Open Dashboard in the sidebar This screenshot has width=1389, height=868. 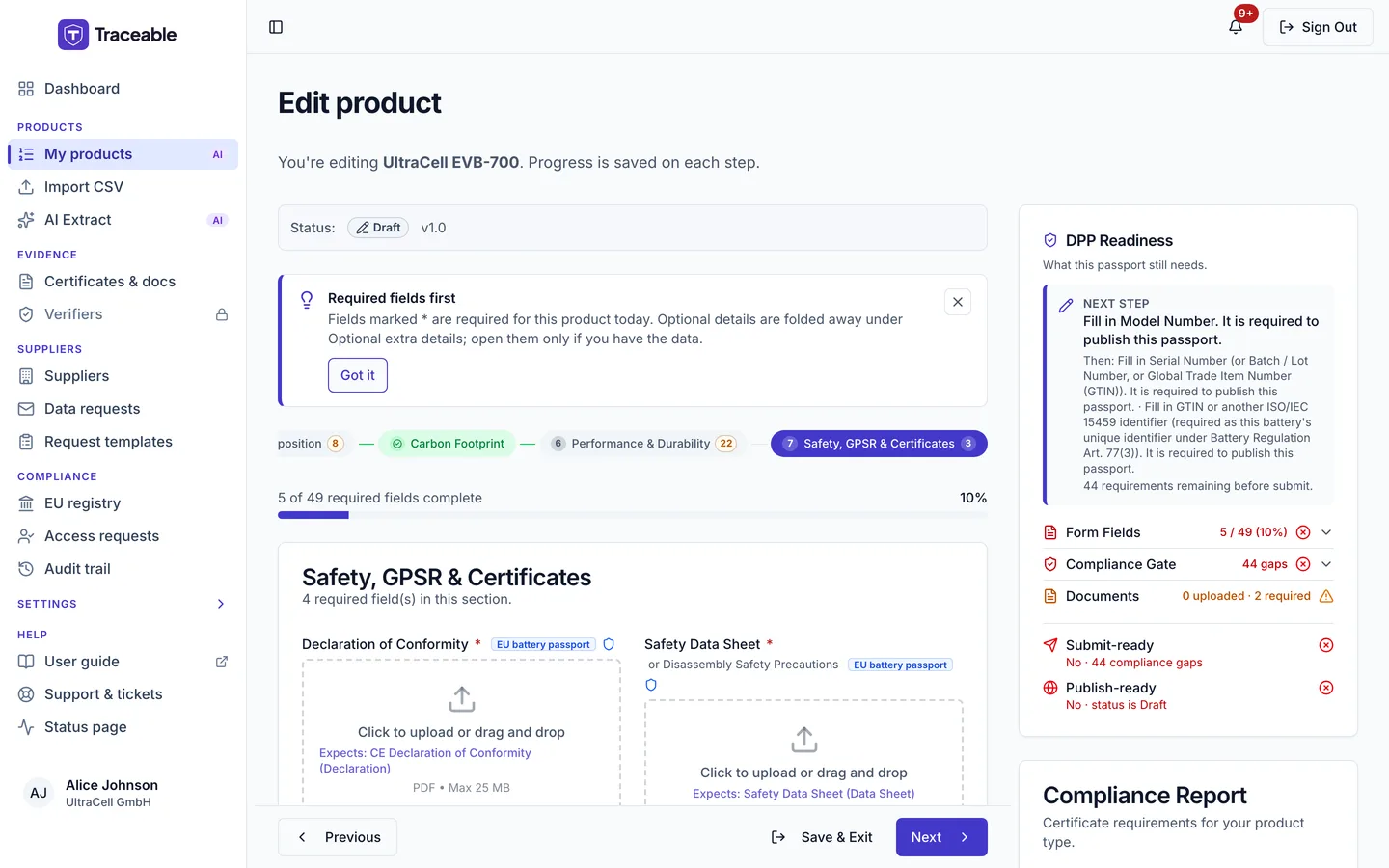coord(123,89)
